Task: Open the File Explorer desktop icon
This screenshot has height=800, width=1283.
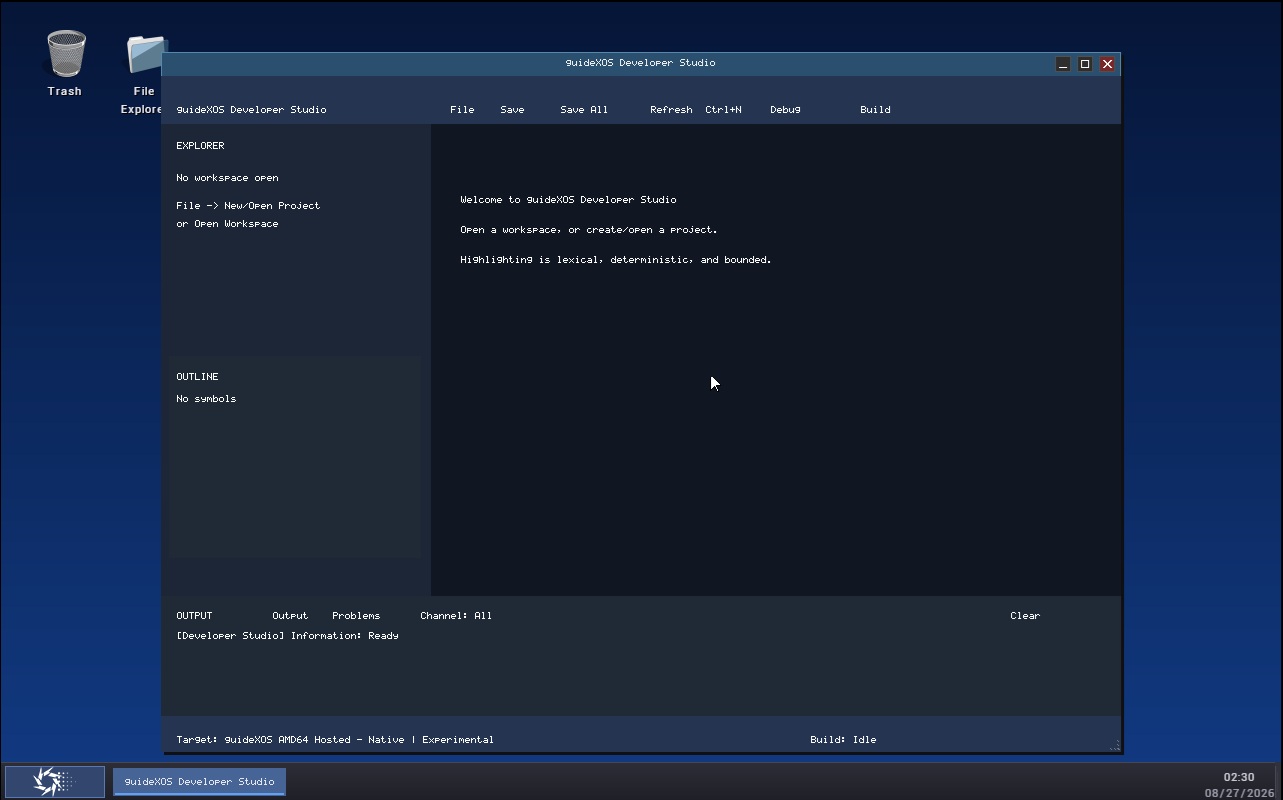Action: coord(143,74)
